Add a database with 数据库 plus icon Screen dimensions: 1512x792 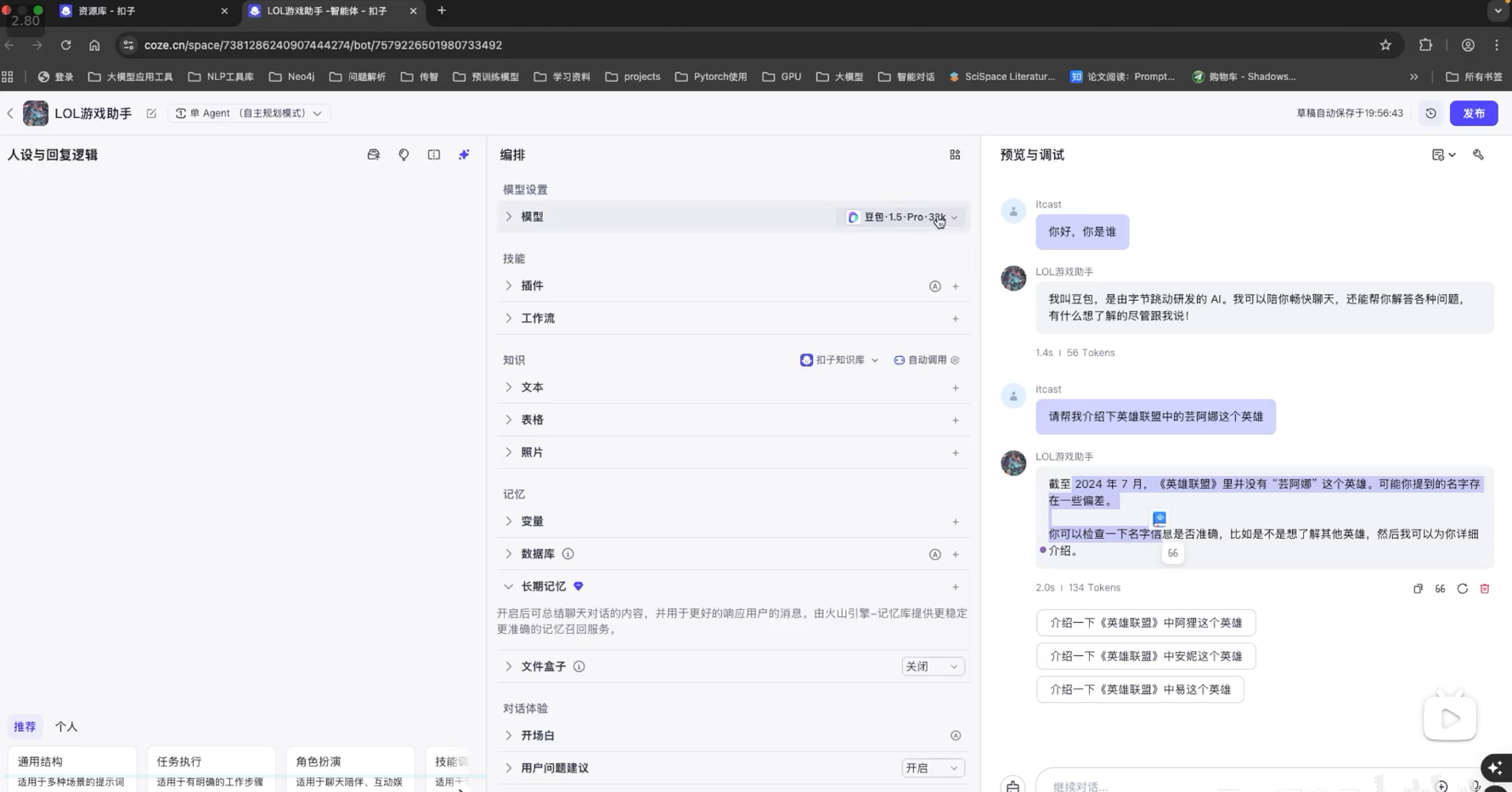(x=956, y=554)
